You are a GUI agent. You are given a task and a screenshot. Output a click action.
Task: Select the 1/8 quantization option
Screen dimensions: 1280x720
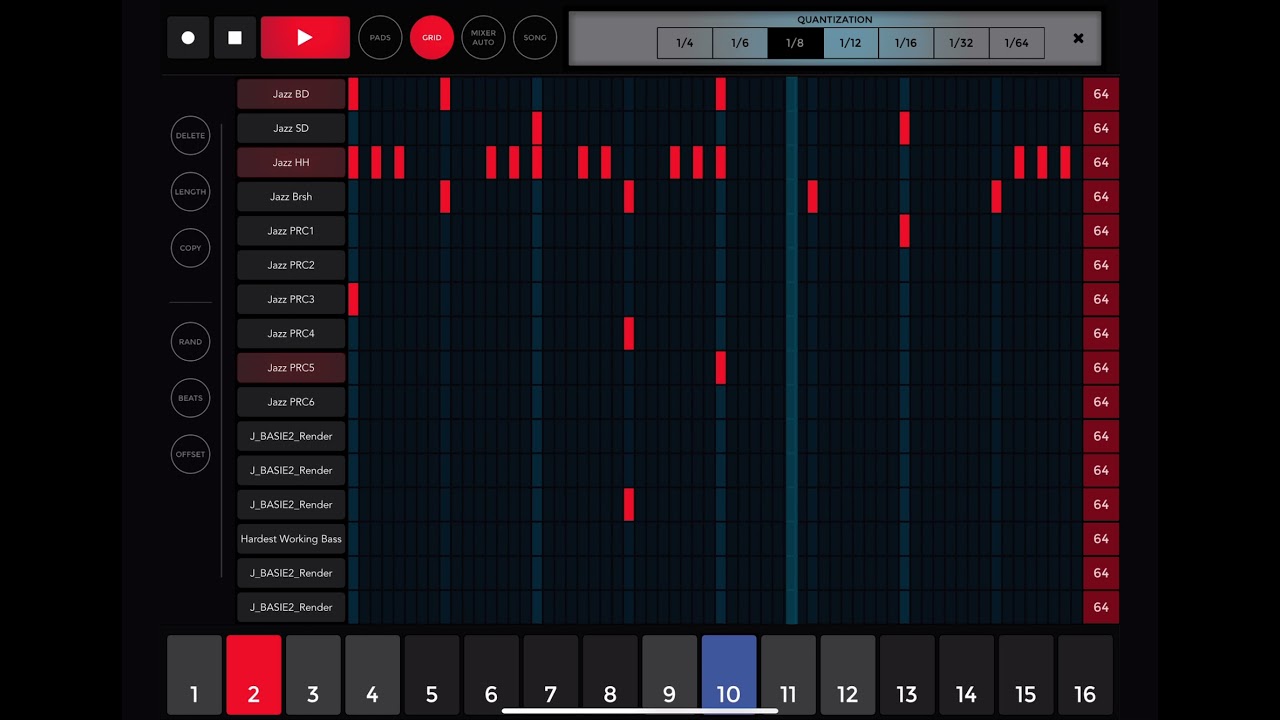[x=795, y=43]
